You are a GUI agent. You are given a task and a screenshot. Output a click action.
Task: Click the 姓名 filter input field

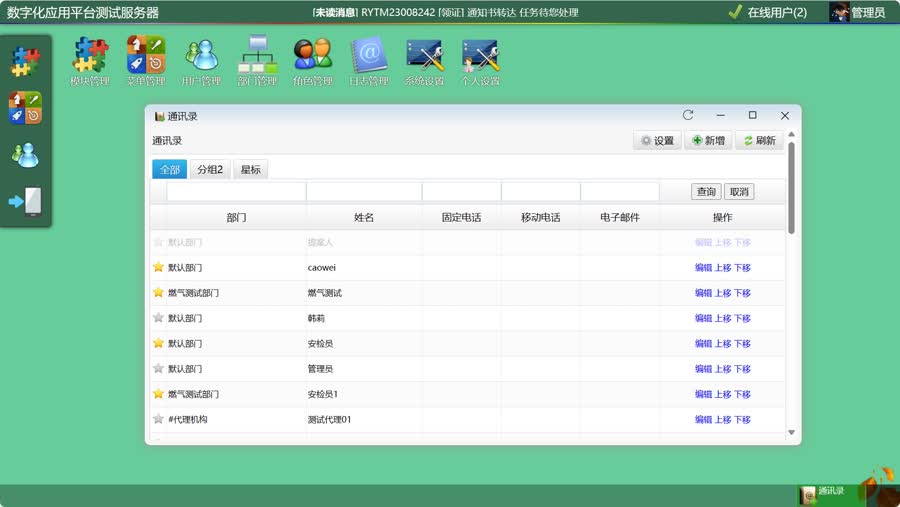363,192
